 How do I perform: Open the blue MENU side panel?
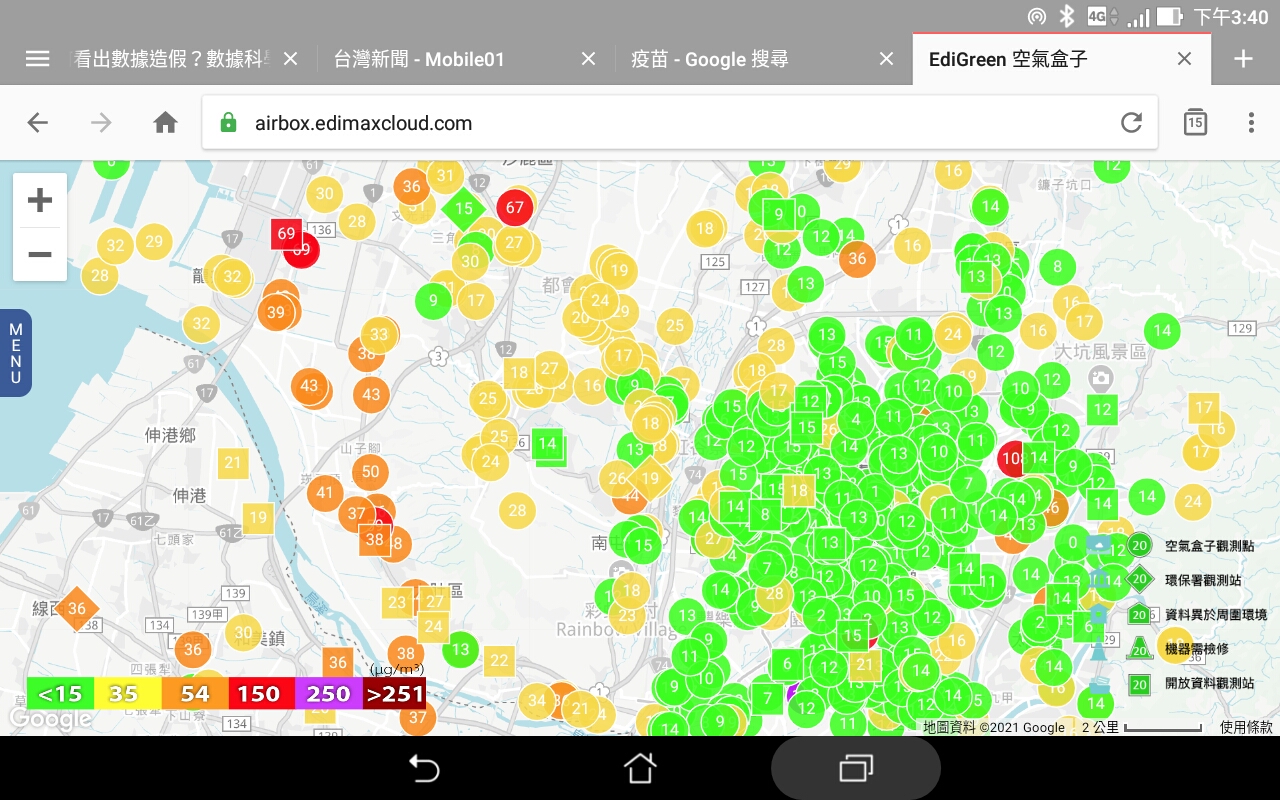15,353
